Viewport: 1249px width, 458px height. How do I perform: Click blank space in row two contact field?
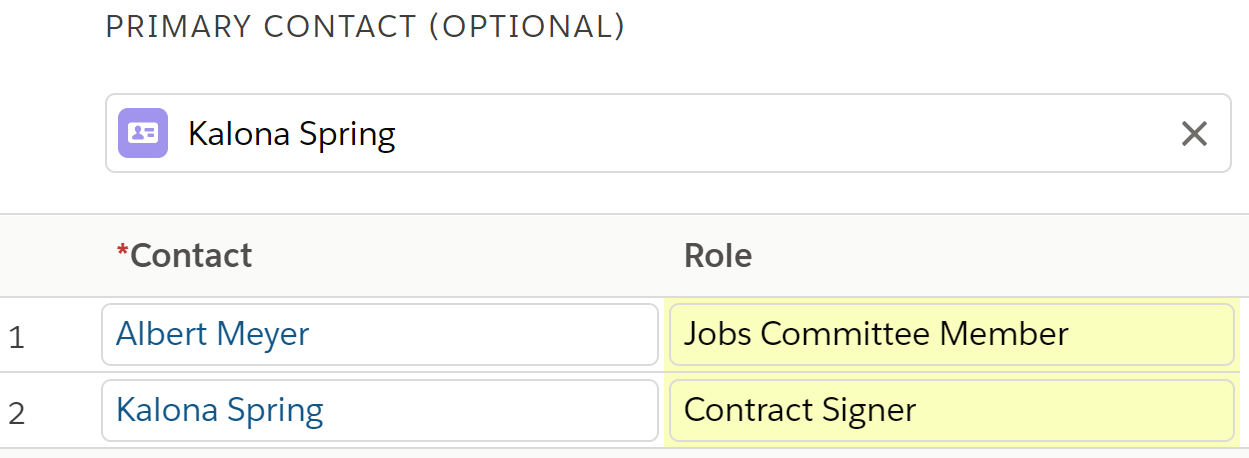[x=490, y=410]
